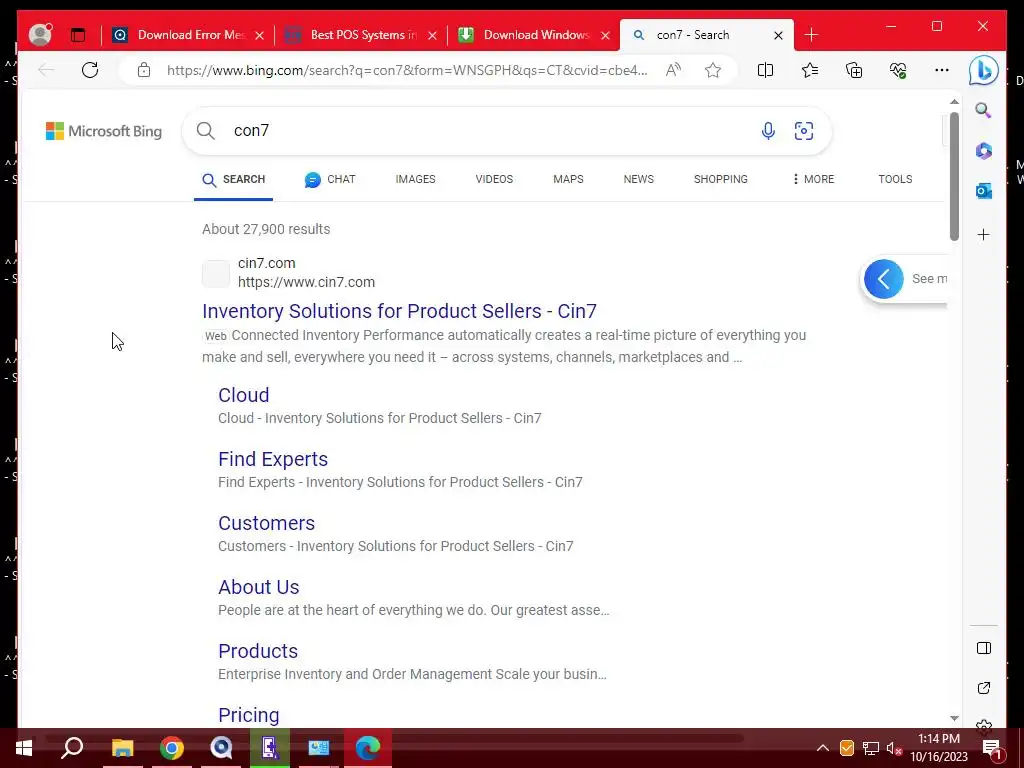1024x768 pixels.
Task: Select the Bing CHAT tab
Action: pyautogui.click(x=330, y=180)
